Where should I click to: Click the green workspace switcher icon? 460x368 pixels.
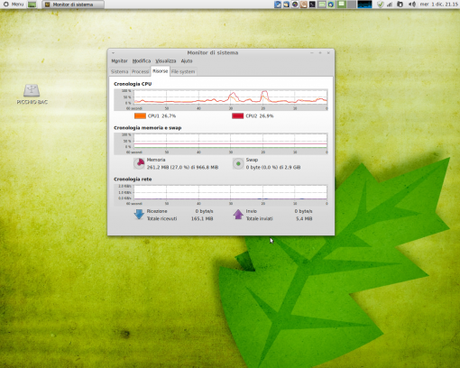point(341,4)
